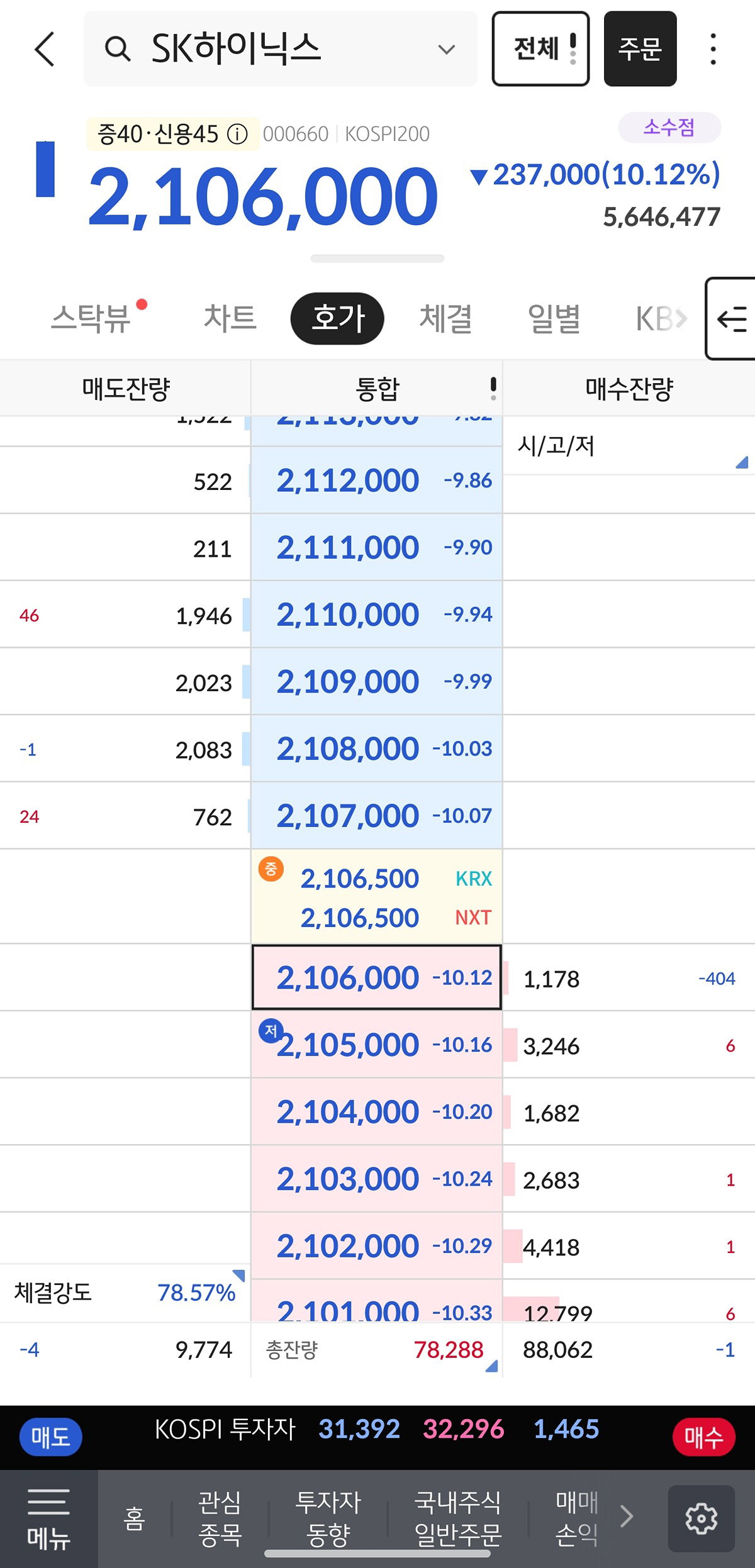
Task: Toggle the 전체 market filter button
Action: click(540, 48)
